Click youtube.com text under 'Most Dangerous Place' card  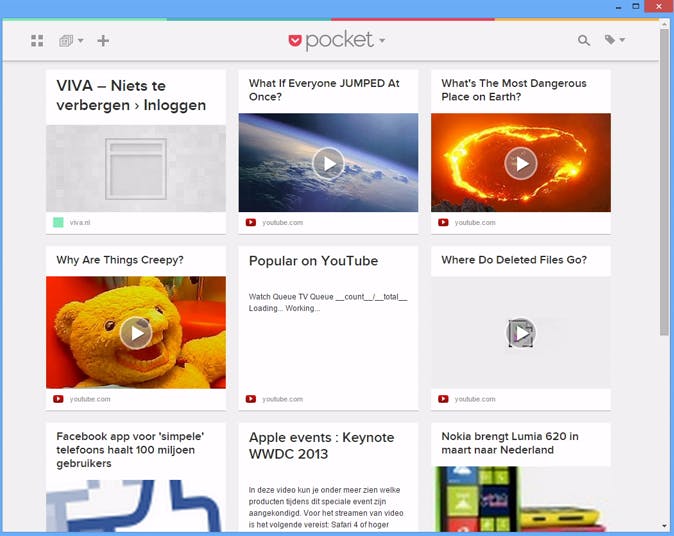coord(475,223)
